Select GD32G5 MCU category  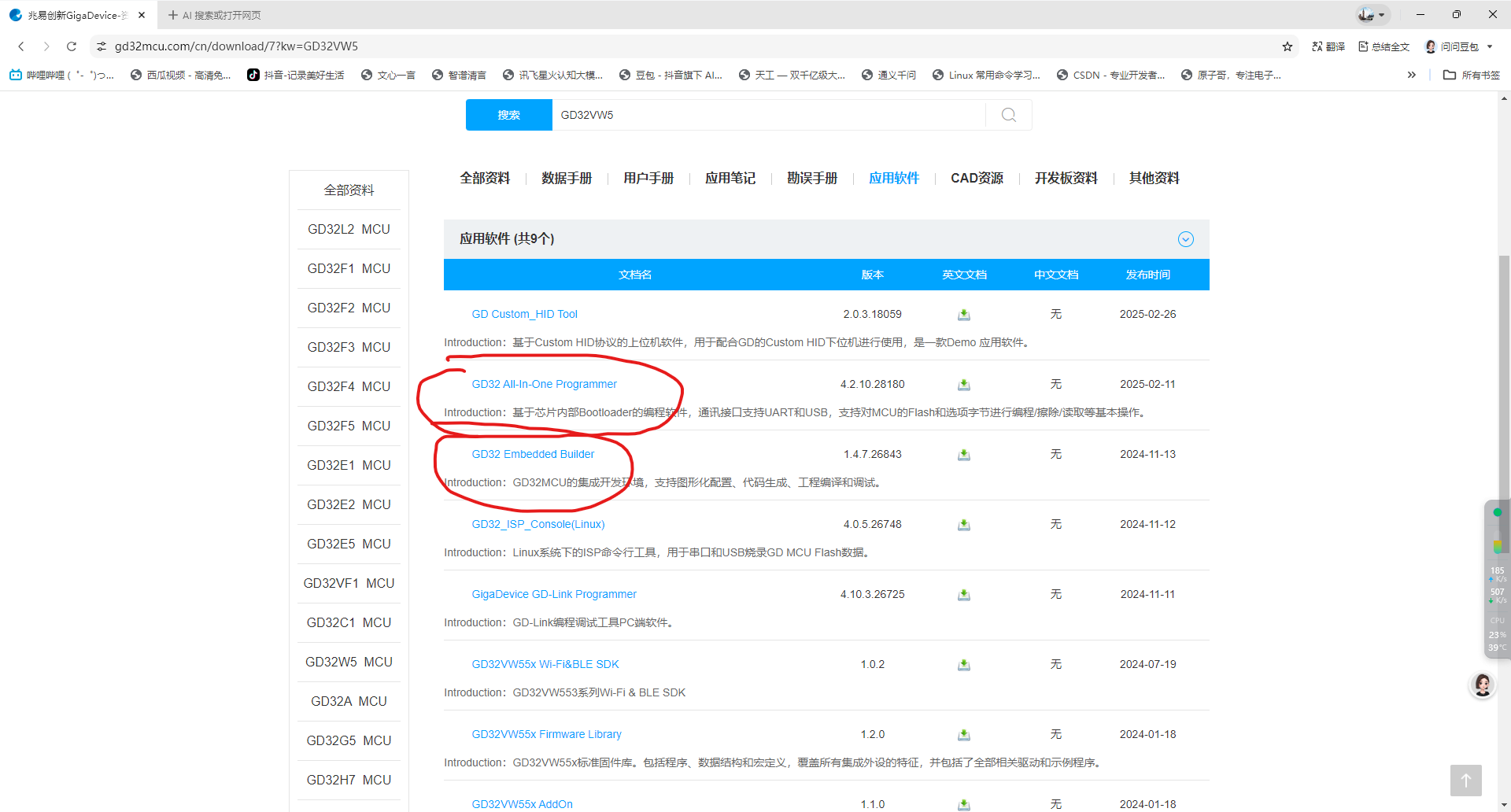pyautogui.click(x=349, y=740)
